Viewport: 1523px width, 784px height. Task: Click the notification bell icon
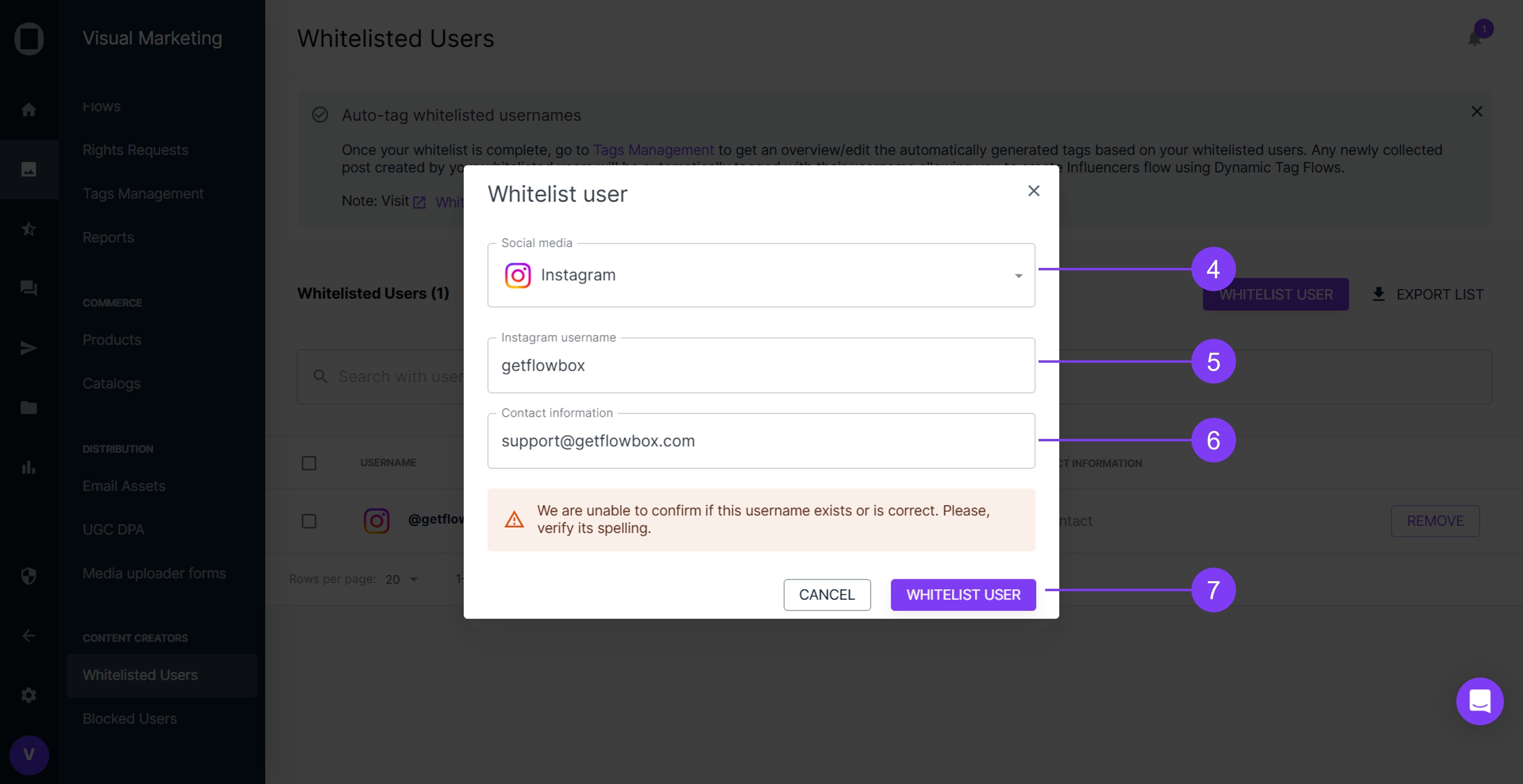(x=1475, y=39)
